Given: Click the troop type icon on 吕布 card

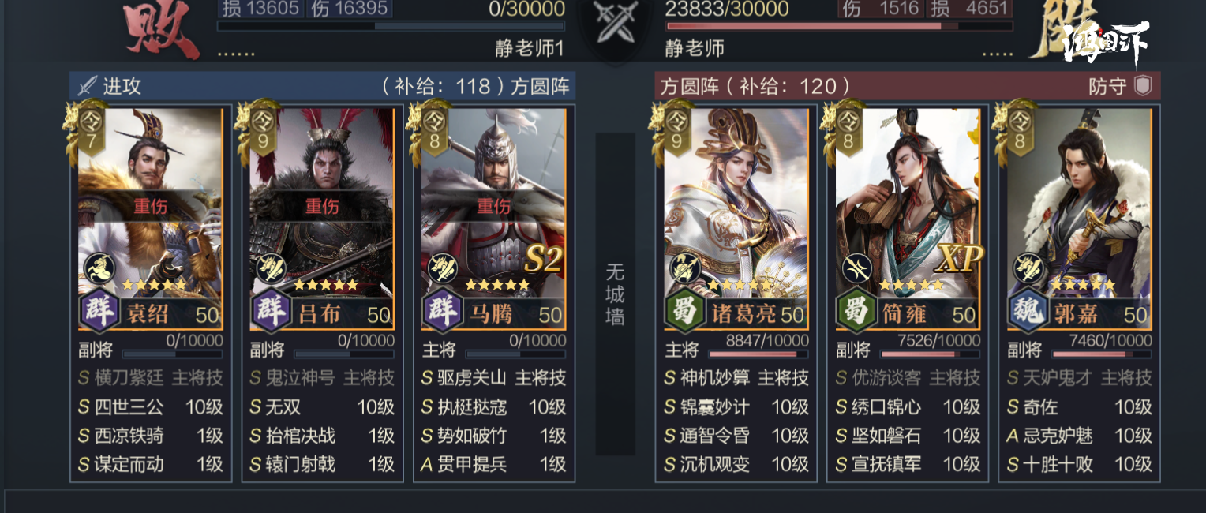Looking at the screenshot, I should tap(270, 266).
